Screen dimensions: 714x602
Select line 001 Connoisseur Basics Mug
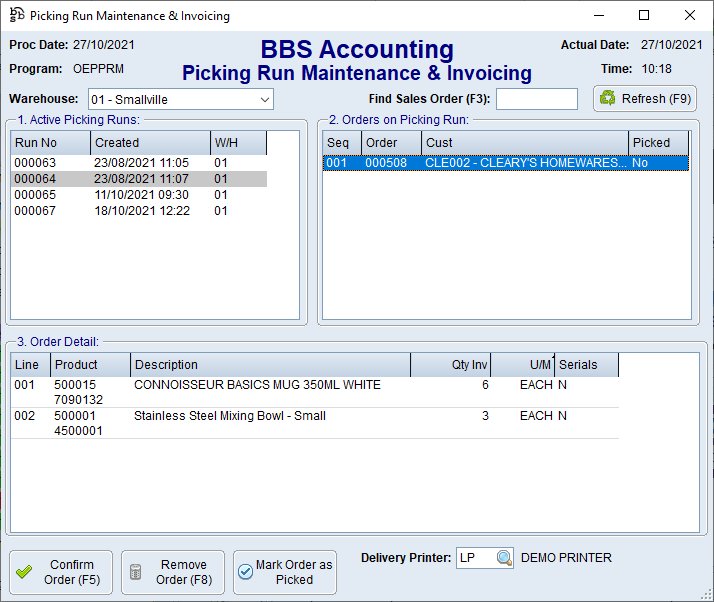(257, 385)
